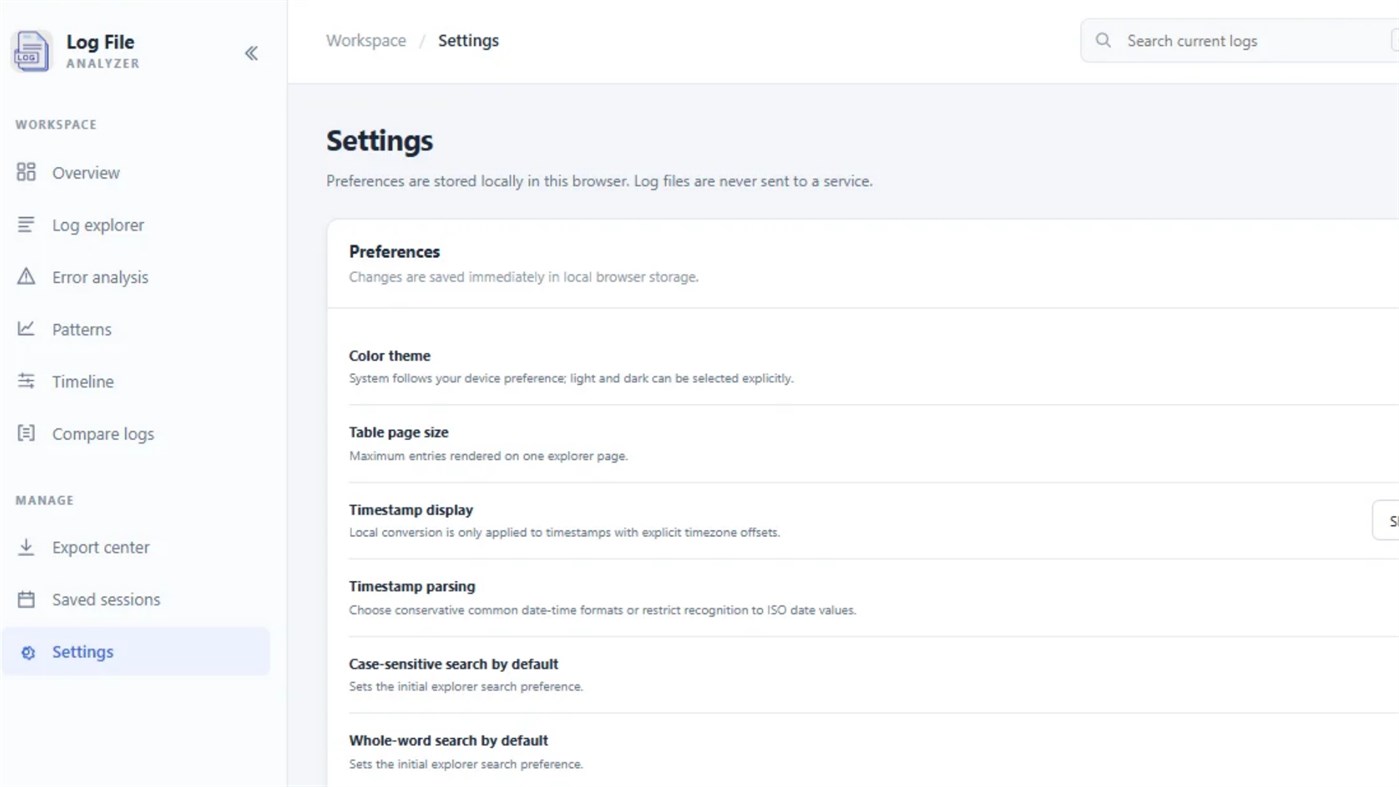Click the Patterns chart icon
1399x787 pixels.
tap(26, 328)
